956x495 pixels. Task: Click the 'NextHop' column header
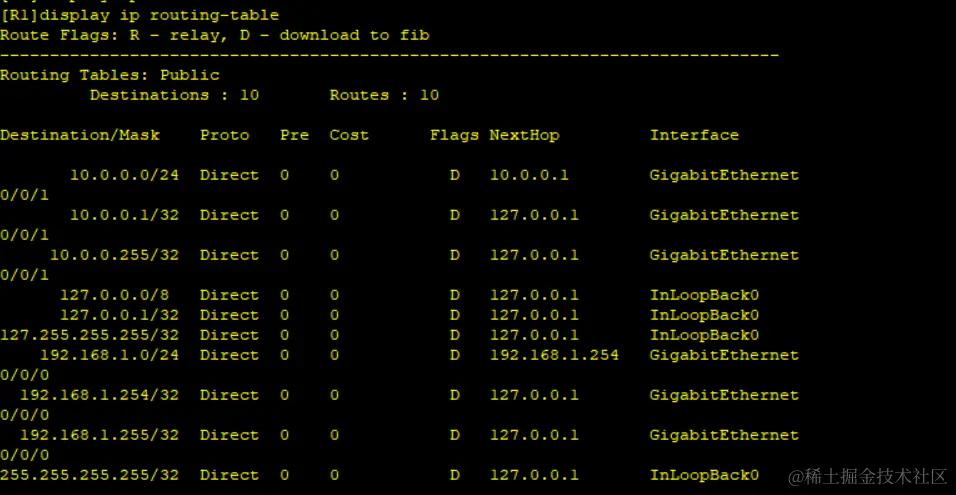524,135
